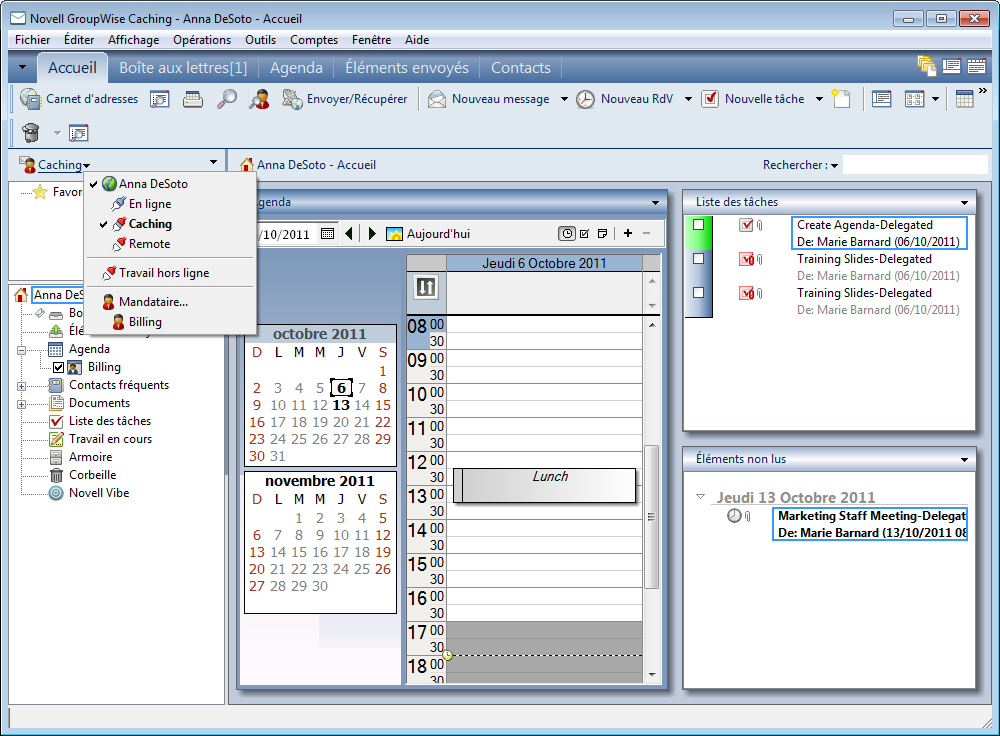Click the Rechercher search field
1000x736 pixels.
click(x=915, y=165)
